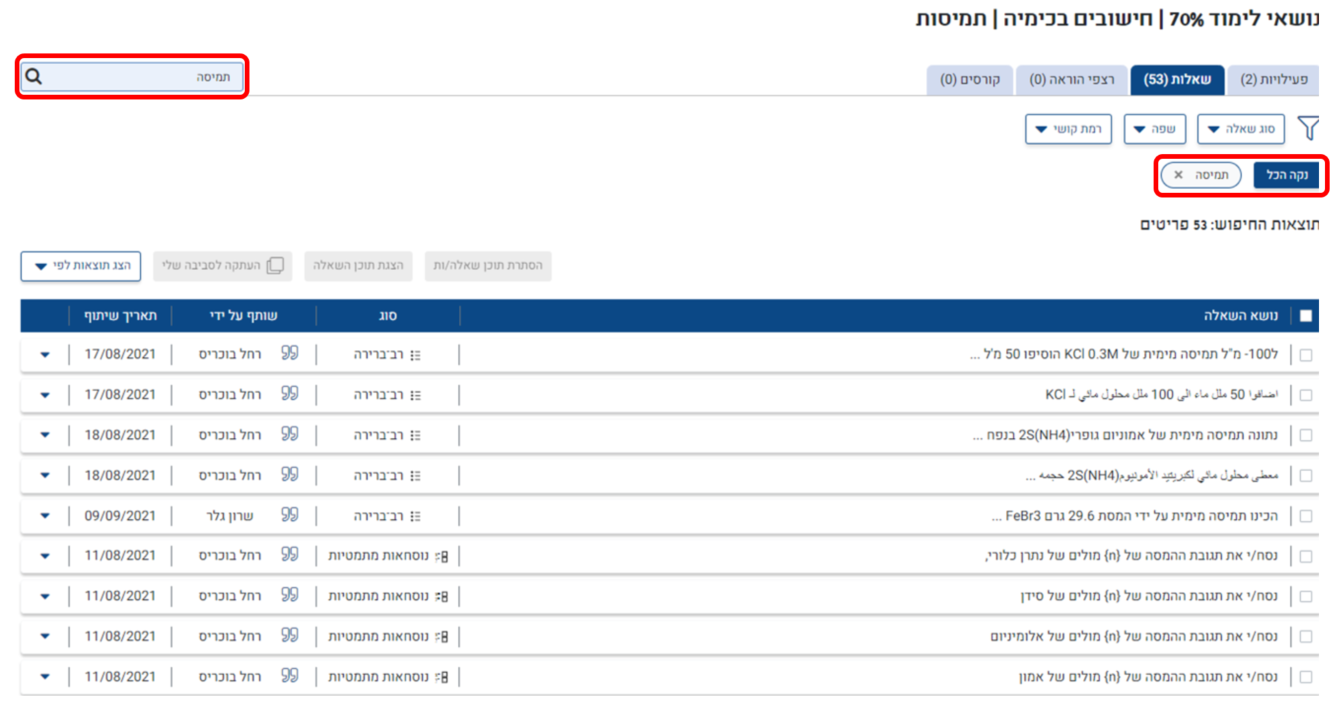Check the box for the FeBr3 question
The height and width of the screenshot is (711, 1338).
tap(1305, 516)
